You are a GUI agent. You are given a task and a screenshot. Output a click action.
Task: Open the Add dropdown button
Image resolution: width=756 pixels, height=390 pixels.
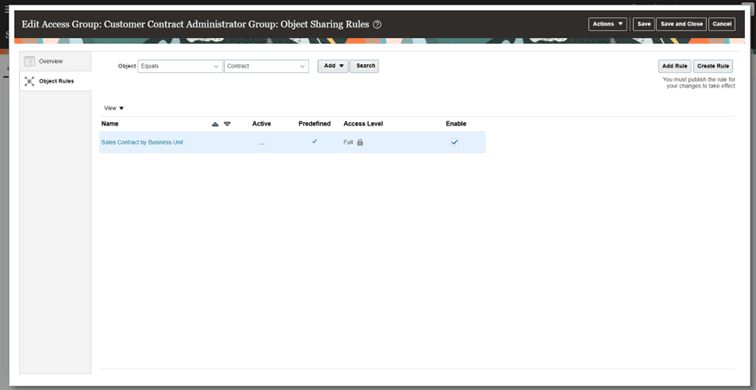[x=333, y=66]
